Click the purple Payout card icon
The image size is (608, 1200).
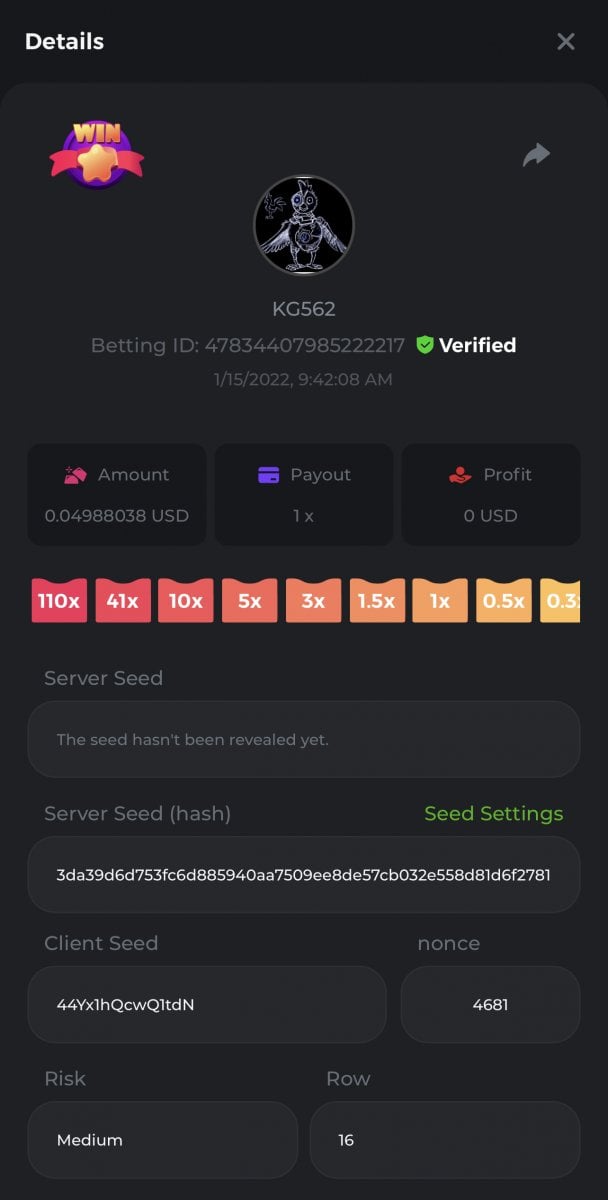pos(268,475)
